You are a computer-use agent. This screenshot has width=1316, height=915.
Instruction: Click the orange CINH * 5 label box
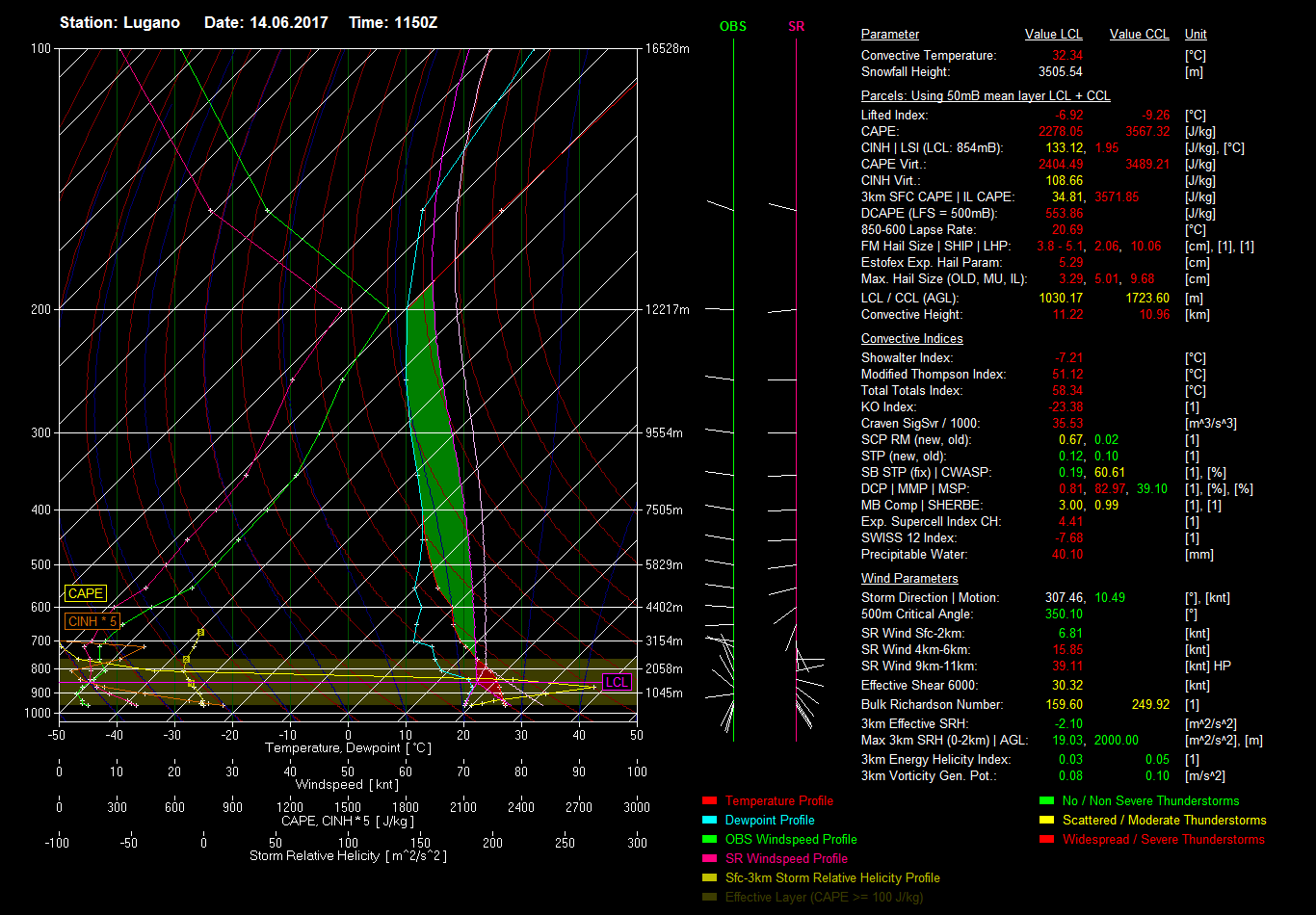point(92,622)
